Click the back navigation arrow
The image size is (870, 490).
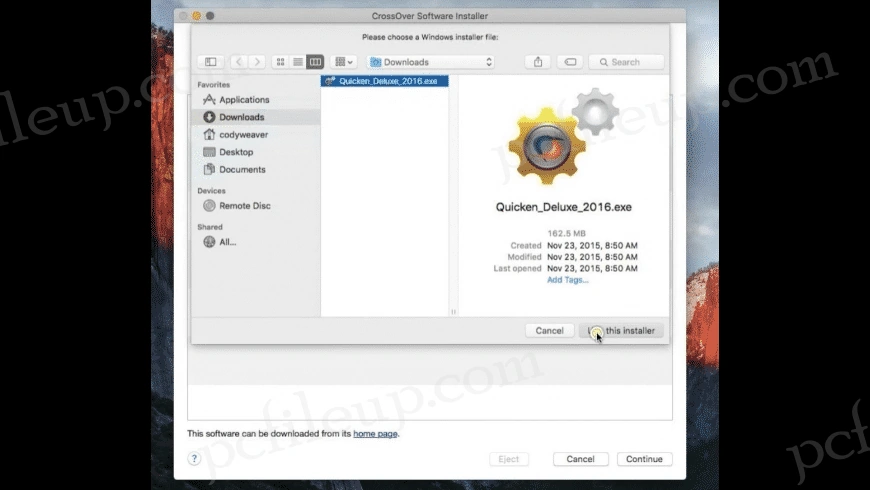(x=239, y=62)
